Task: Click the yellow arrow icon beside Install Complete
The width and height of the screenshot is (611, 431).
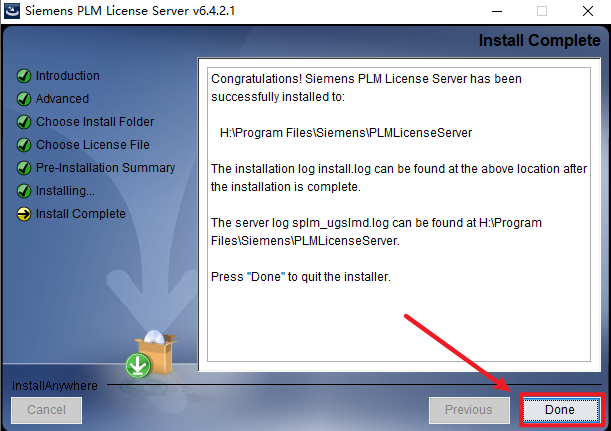Action: 24,214
